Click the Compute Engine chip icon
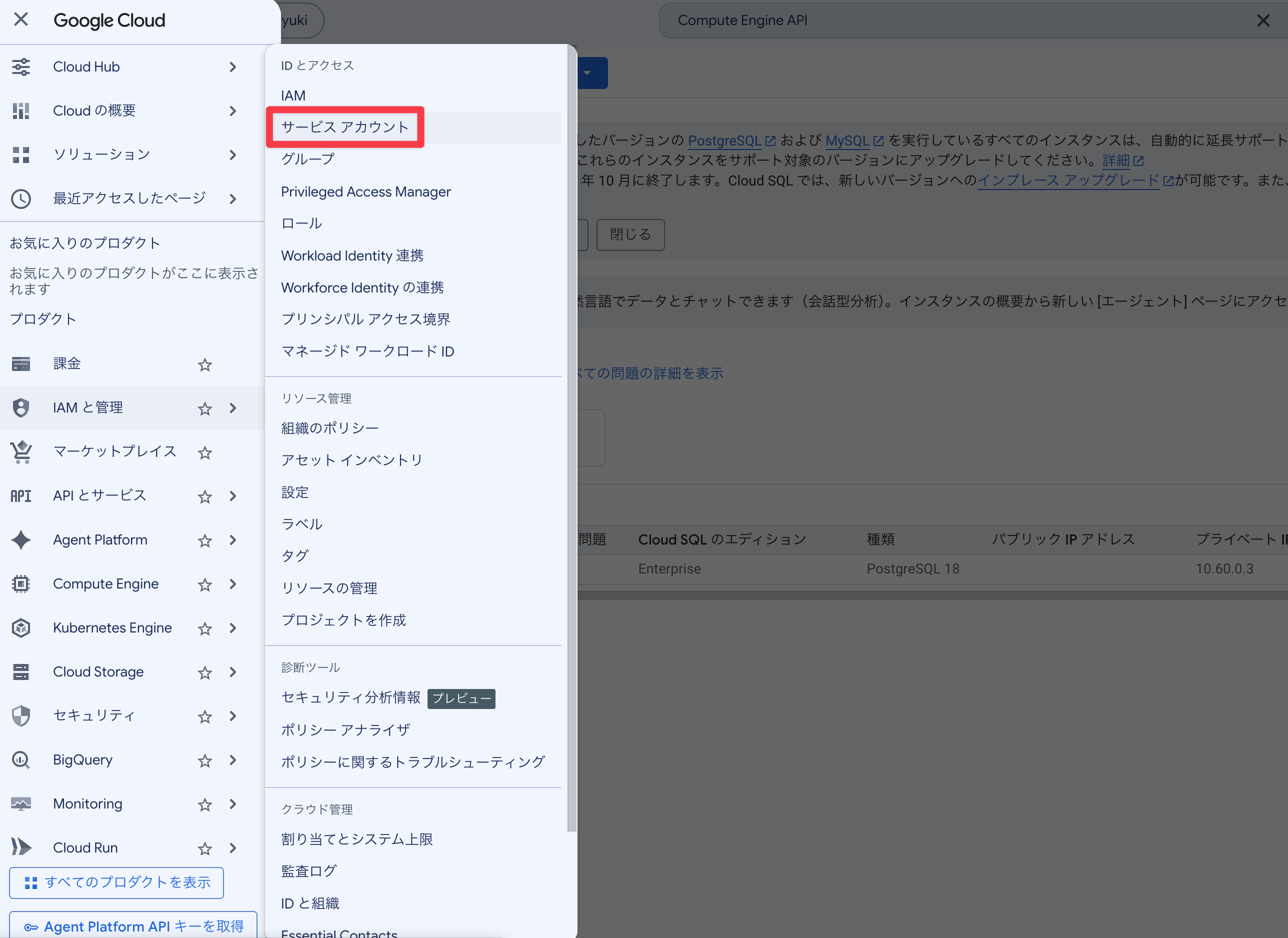The height and width of the screenshot is (938, 1288). coord(21,583)
